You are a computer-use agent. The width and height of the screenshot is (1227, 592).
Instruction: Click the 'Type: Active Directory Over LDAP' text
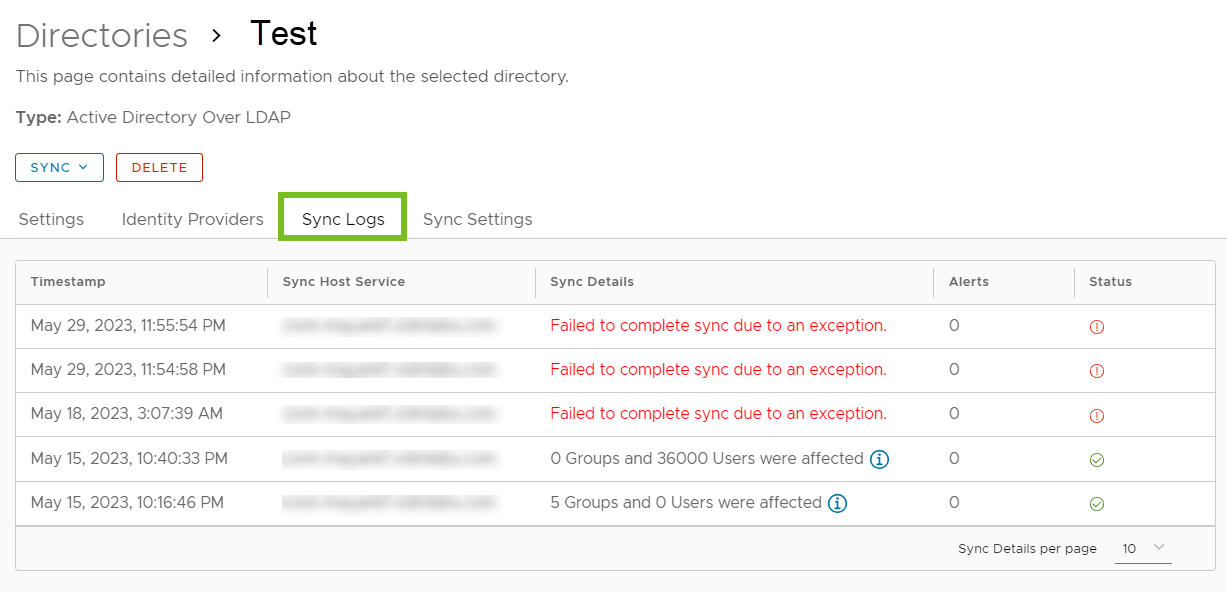click(153, 117)
